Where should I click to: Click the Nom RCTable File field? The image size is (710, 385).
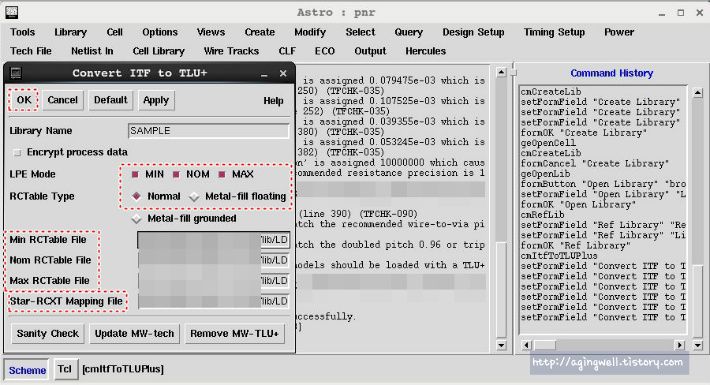coord(213,260)
